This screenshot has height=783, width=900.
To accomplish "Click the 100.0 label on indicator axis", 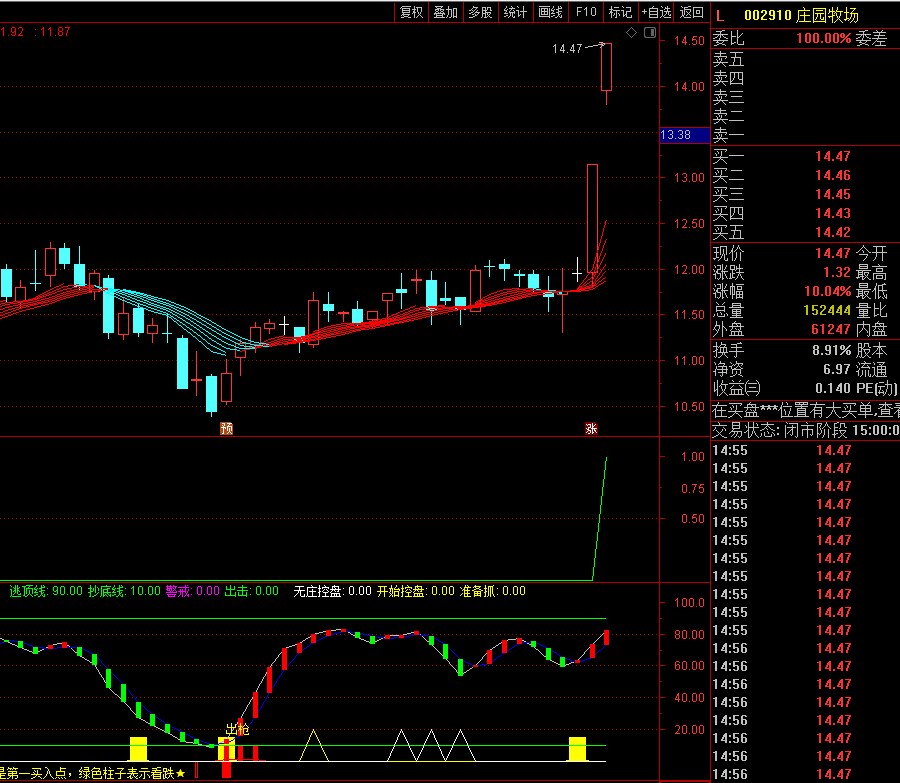I will coord(689,603).
